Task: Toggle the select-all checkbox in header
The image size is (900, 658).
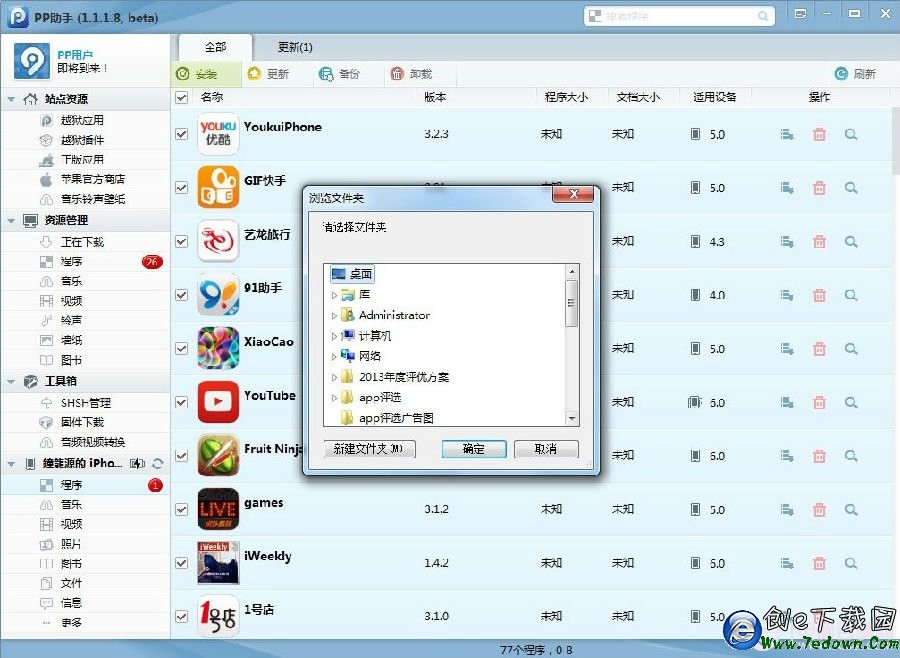Action: 181,97
